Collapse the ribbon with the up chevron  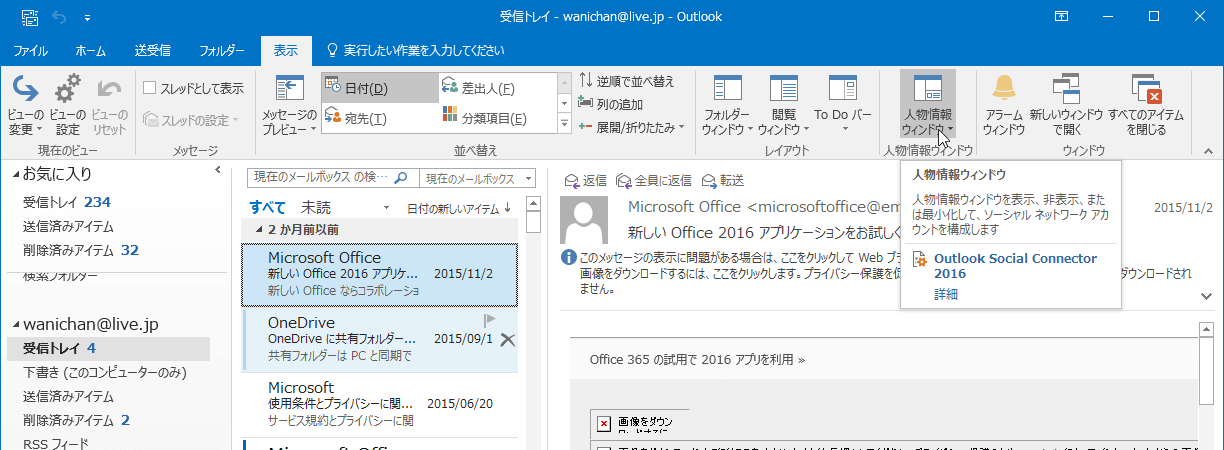[x=1208, y=150]
